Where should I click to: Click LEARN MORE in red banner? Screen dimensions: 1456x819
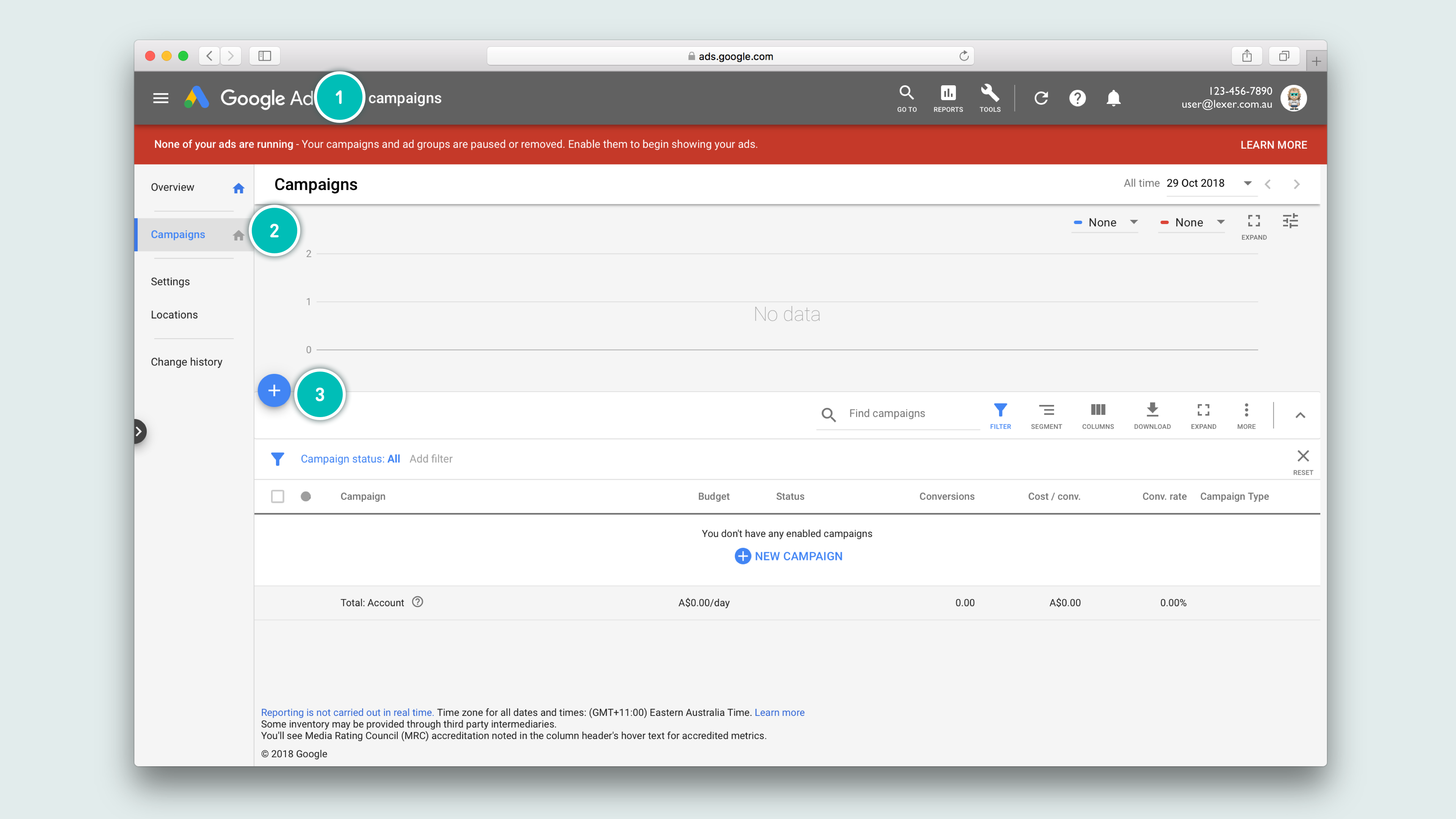[x=1274, y=145]
